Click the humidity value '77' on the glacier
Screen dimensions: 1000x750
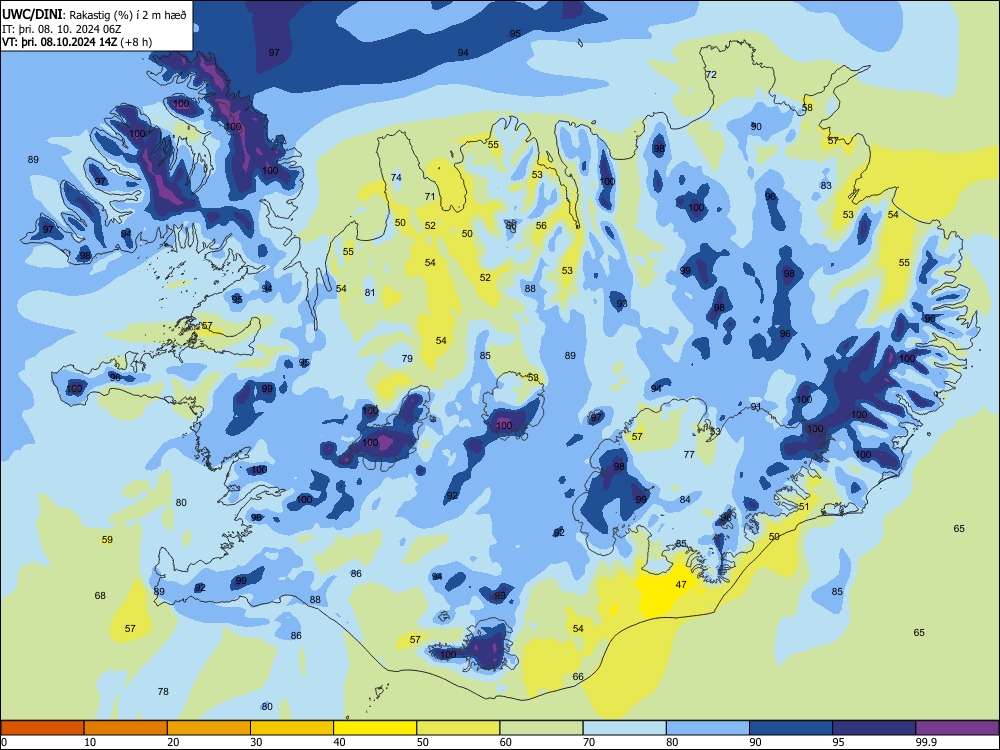[689, 455]
